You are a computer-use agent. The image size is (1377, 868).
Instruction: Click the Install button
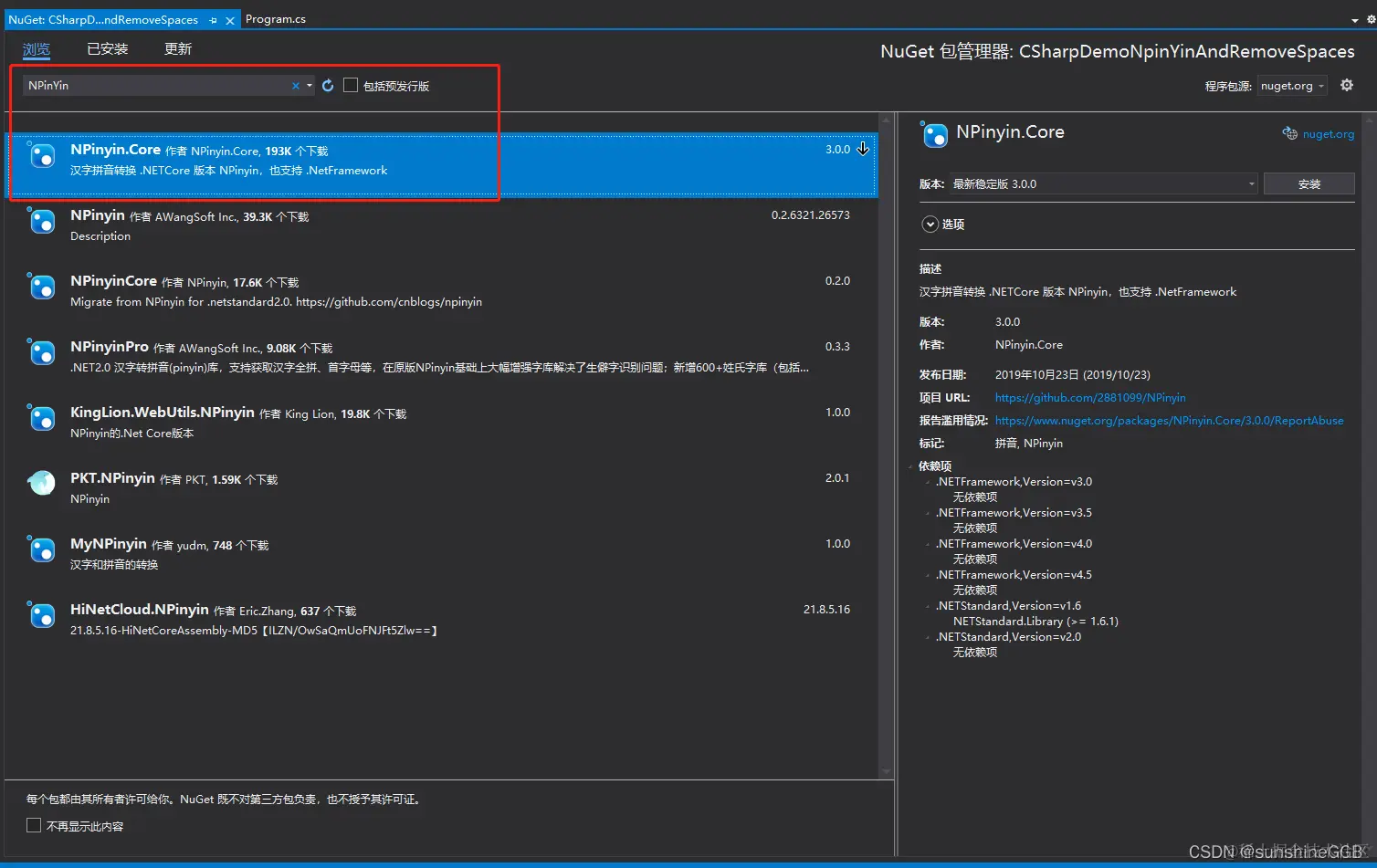(x=1309, y=183)
